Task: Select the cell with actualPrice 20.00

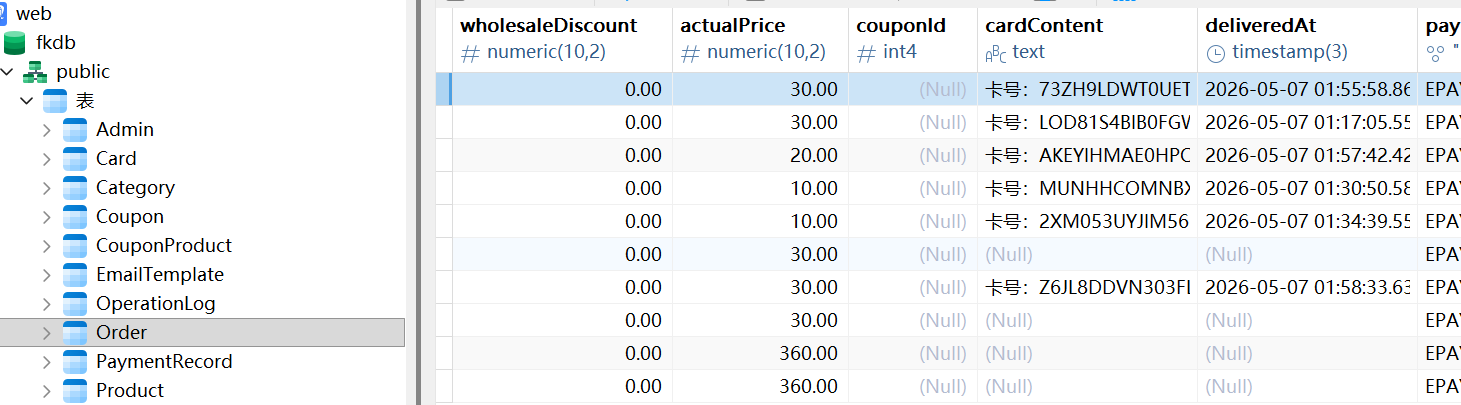Action: pos(760,155)
